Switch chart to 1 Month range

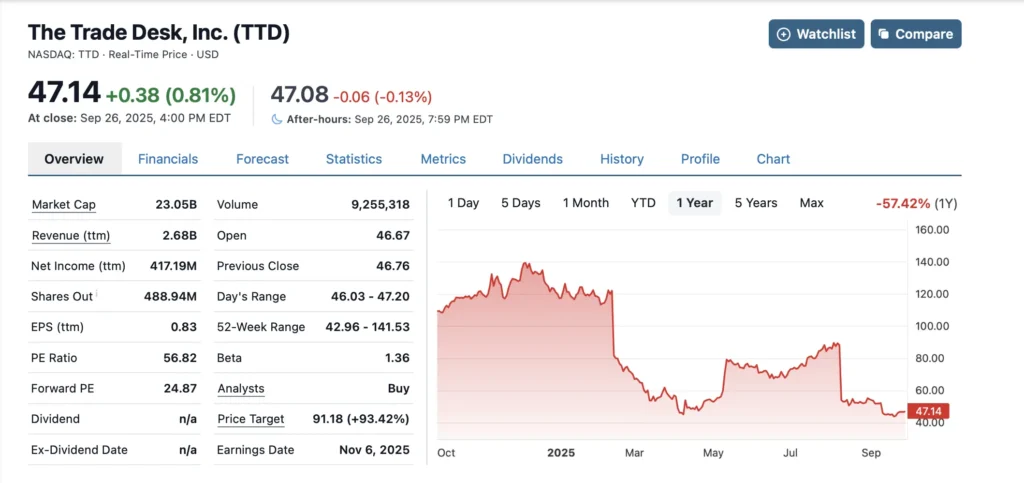pyautogui.click(x=586, y=203)
